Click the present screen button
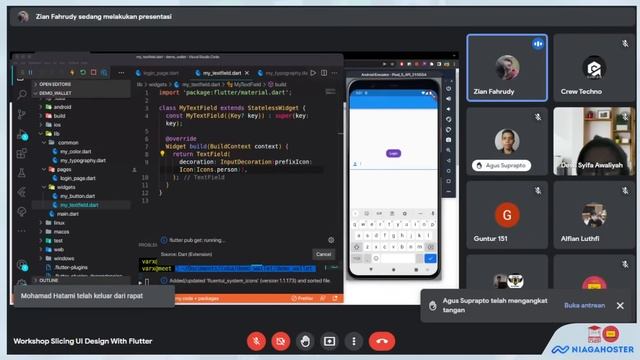640x360 pixels. (x=329, y=341)
